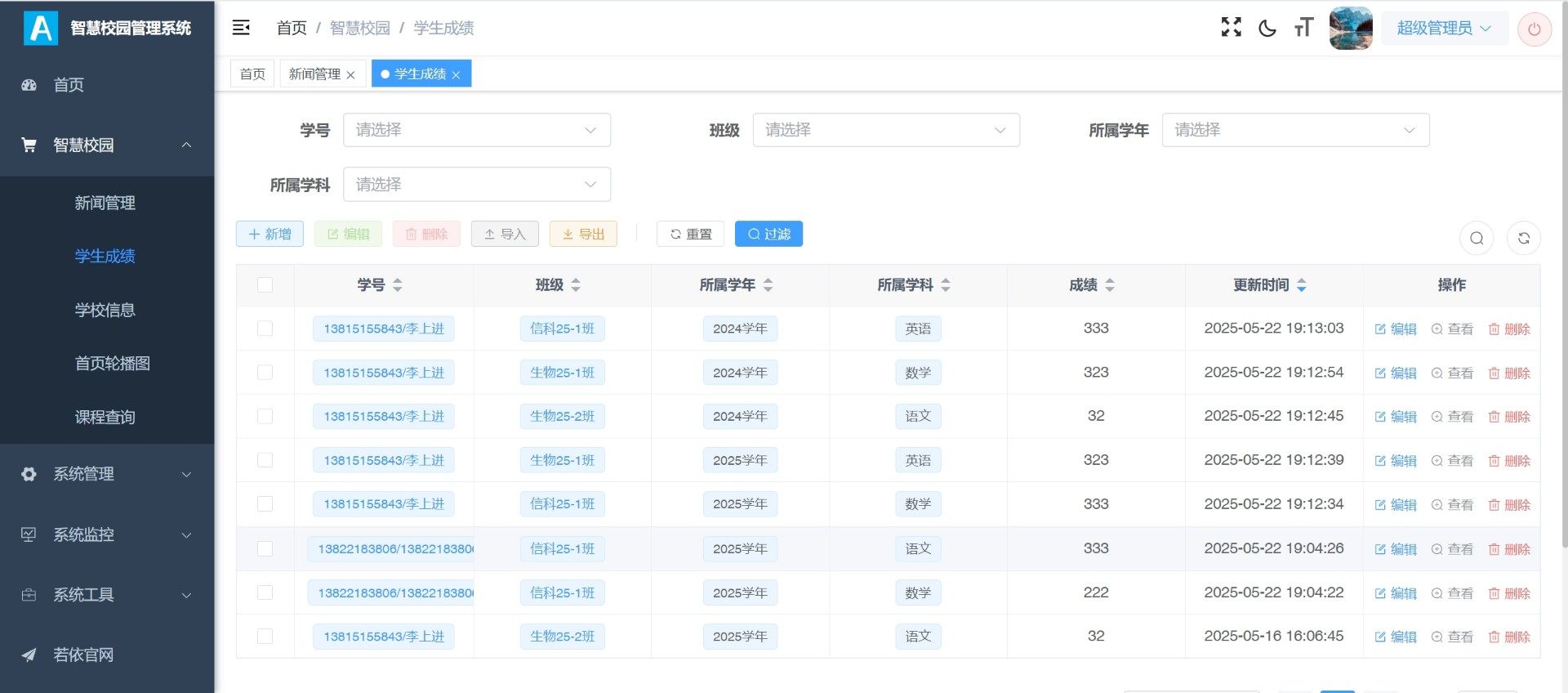Collapse the sidebar with the hamburger icon
1568x693 pixels.
241,28
